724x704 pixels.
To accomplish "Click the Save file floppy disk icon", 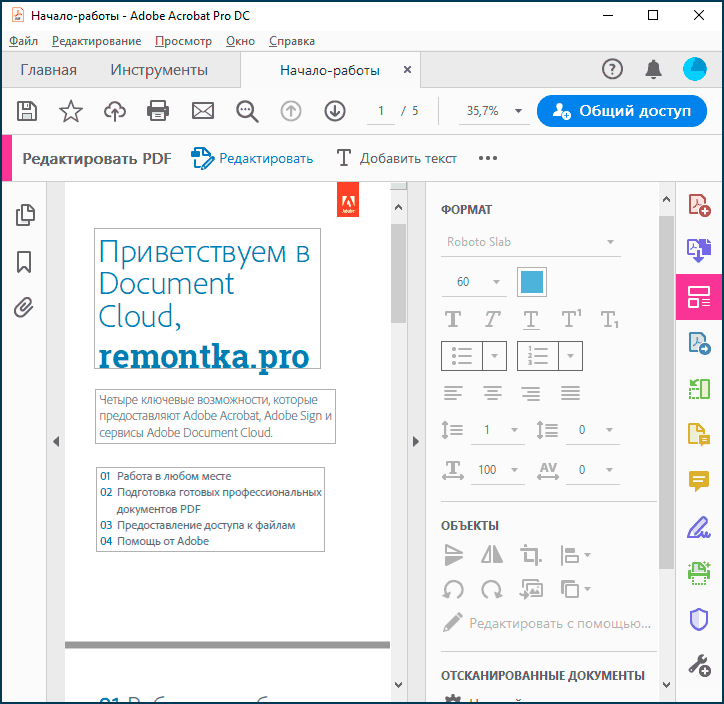I will pyautogui.click(x=27, y=111).
